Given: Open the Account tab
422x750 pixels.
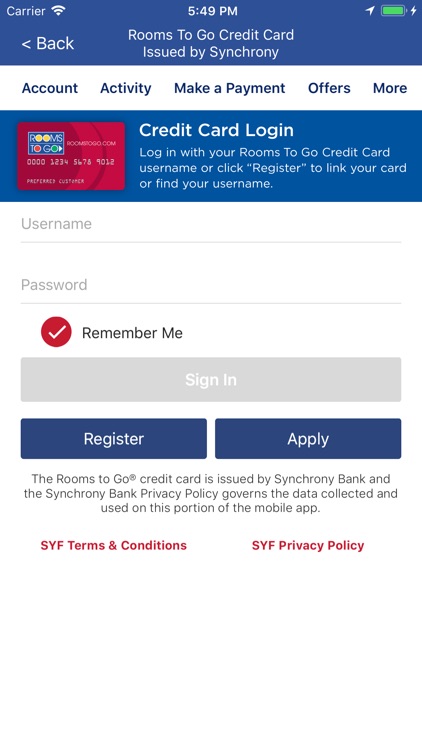Looking at the screenshot, I should coord(50,88).
